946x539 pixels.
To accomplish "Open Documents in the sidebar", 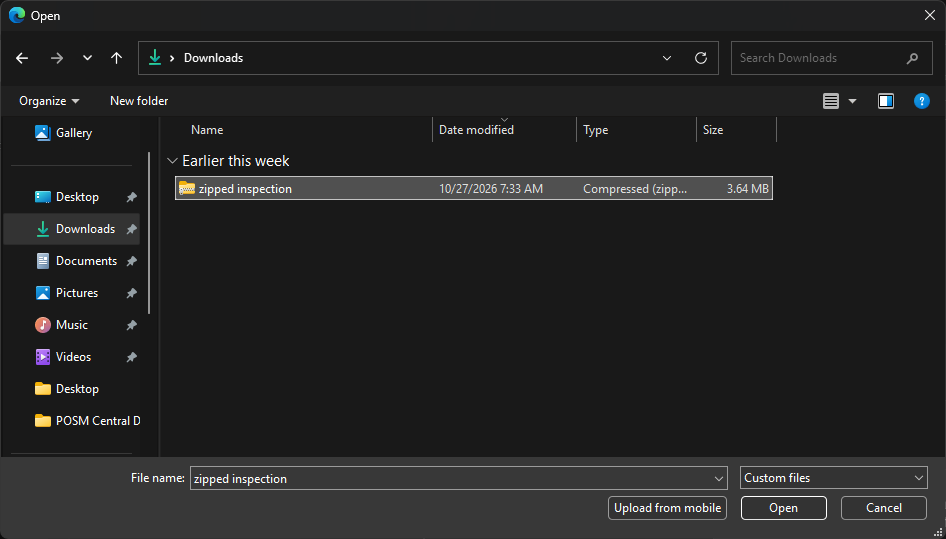I will click(x=86, y=261).
